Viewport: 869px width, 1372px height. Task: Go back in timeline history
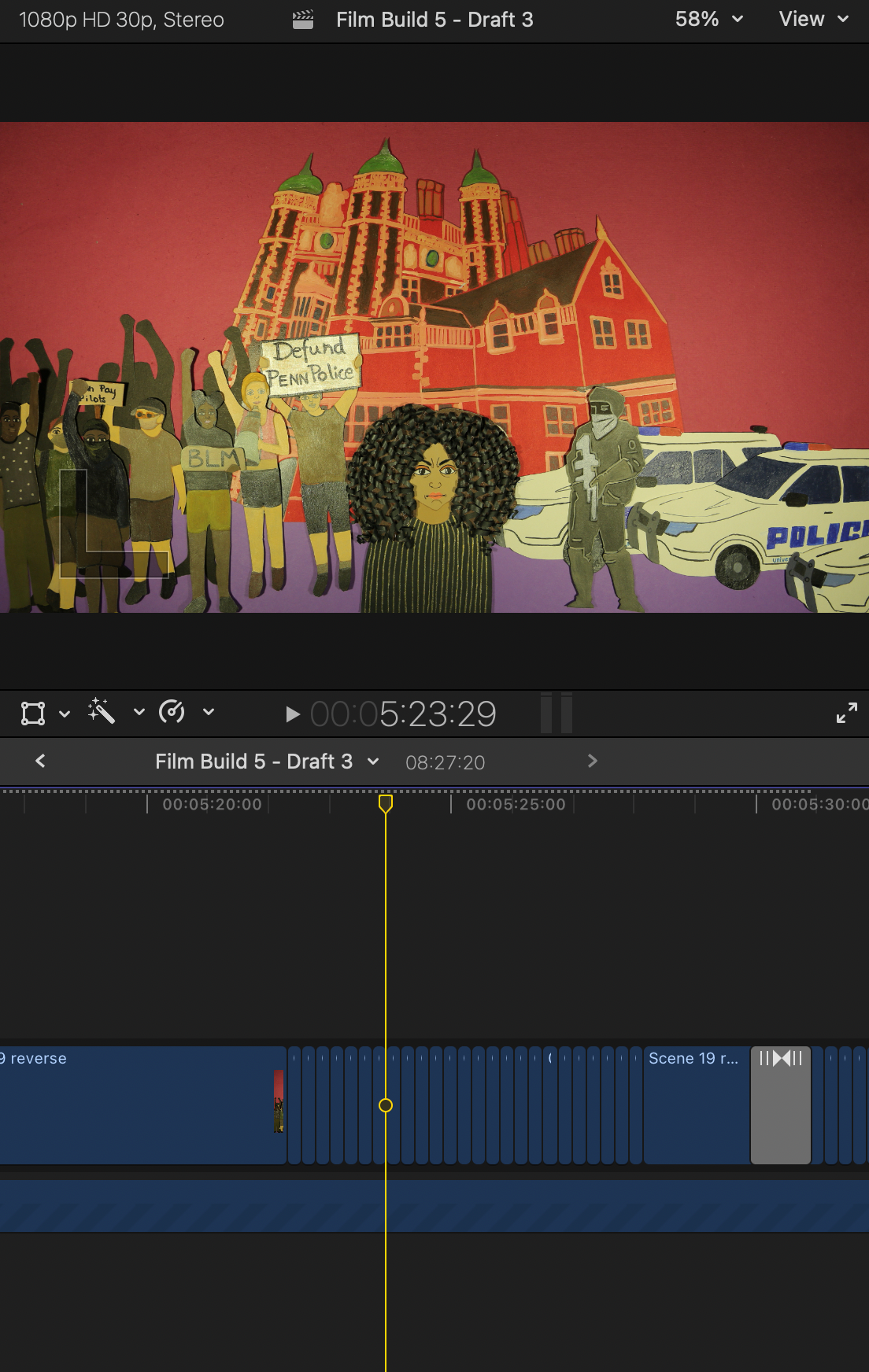[x=40, y=761]
